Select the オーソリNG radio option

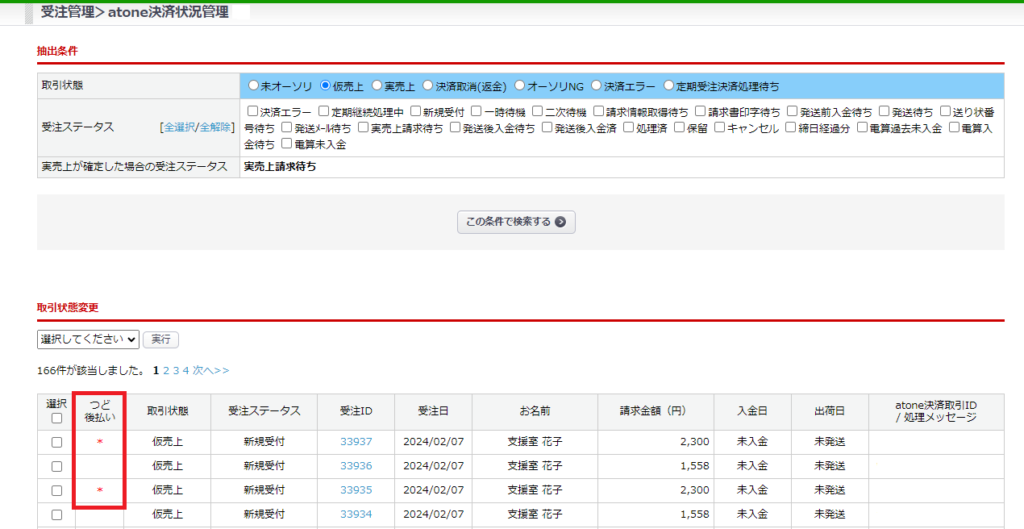click(x=519, y=86)
